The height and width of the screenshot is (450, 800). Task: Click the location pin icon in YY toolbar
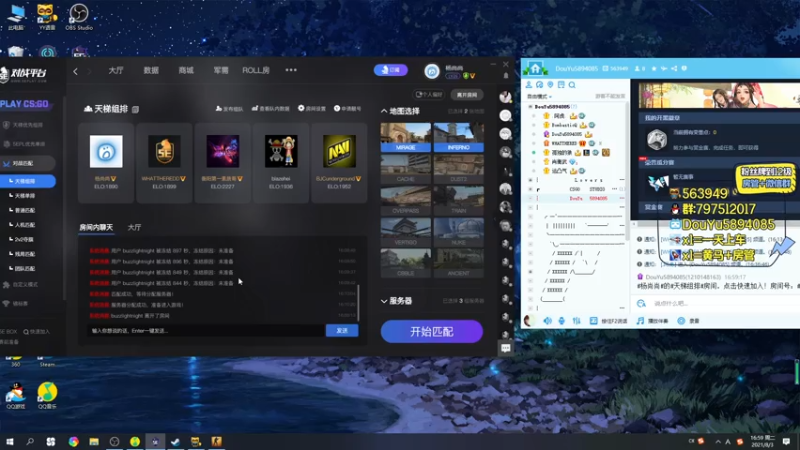[550, 85]
